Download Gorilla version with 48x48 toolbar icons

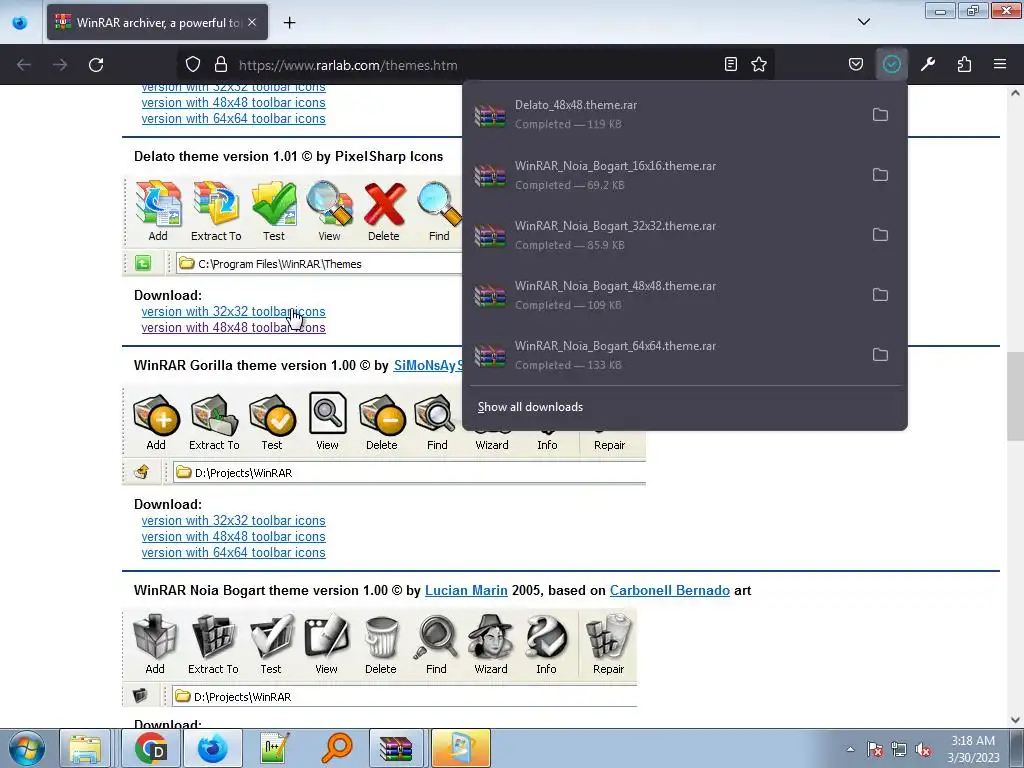point(233,536)
